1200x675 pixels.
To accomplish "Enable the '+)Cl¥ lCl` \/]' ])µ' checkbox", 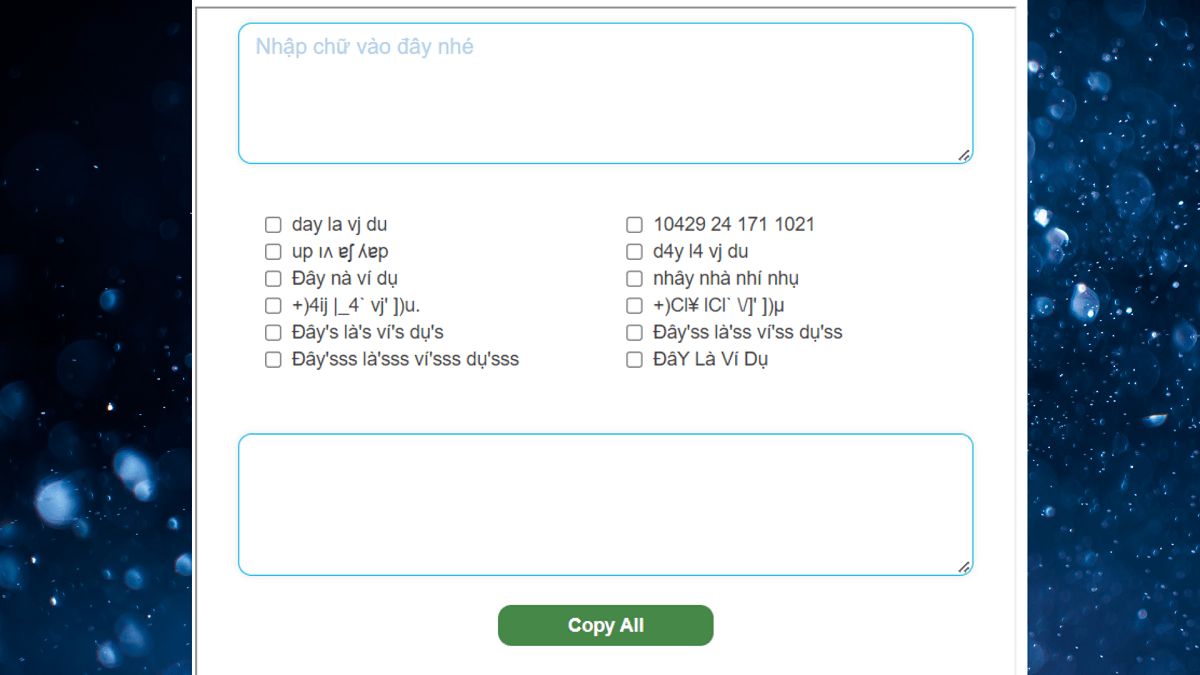I will click(634, 306).
